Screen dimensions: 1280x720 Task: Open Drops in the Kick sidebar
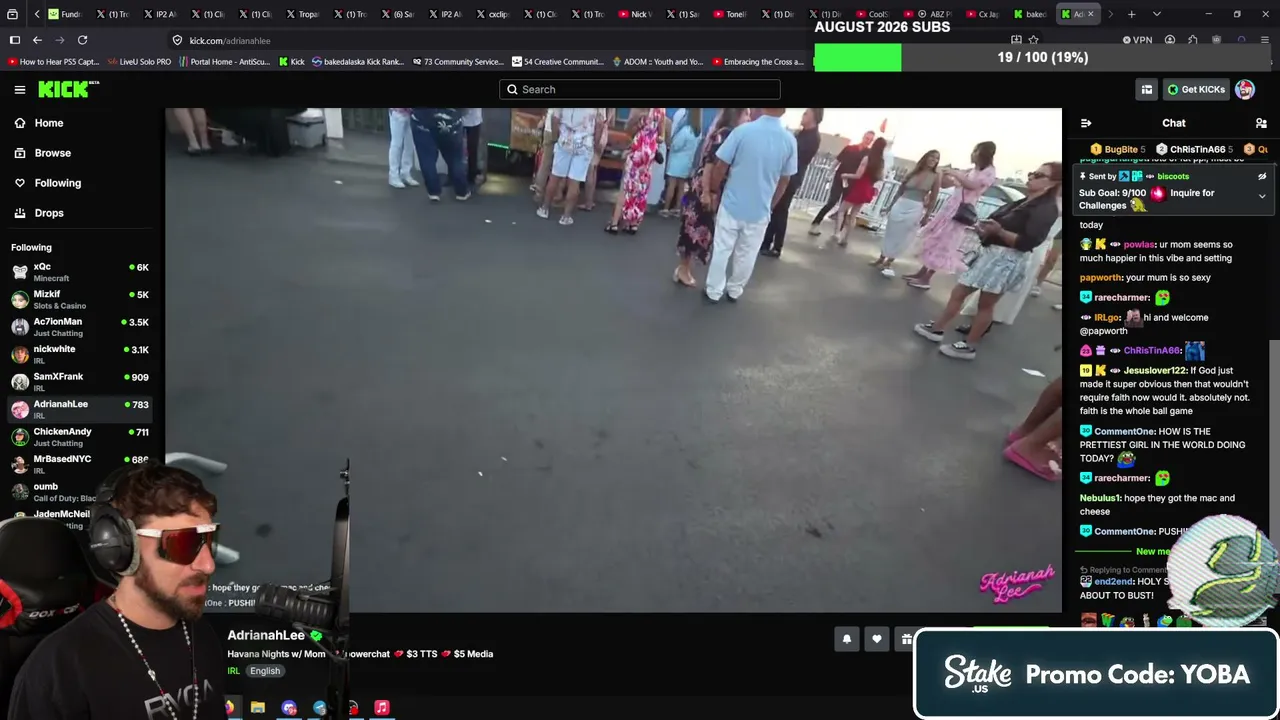(48, 213)
